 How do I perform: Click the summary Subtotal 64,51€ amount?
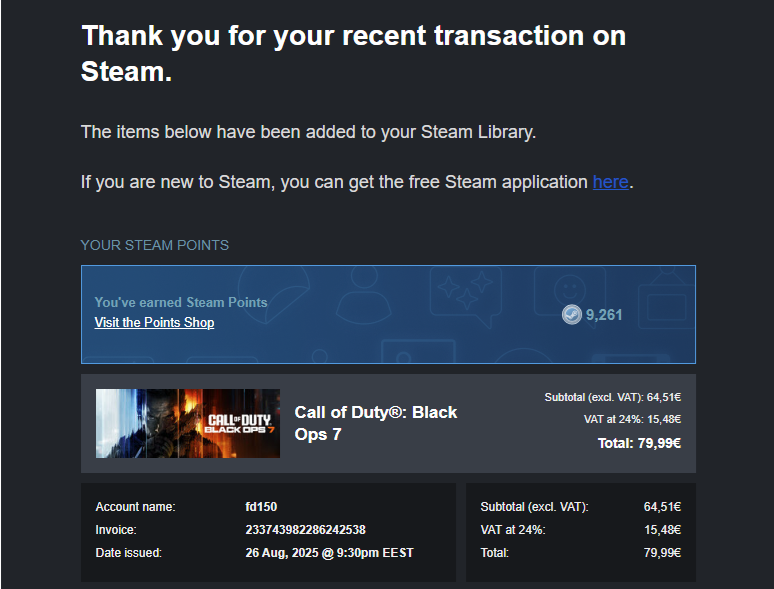point(662,507)
